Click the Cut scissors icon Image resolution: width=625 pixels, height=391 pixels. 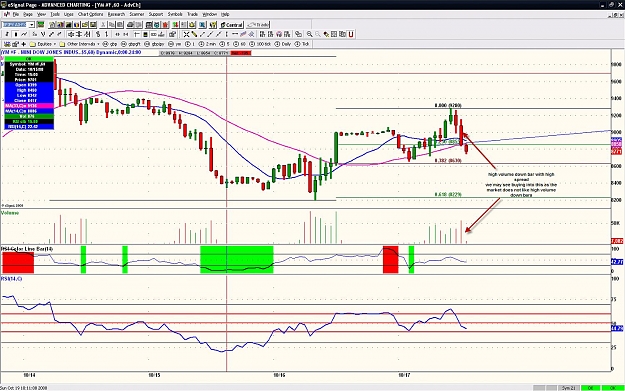point(103,25)
